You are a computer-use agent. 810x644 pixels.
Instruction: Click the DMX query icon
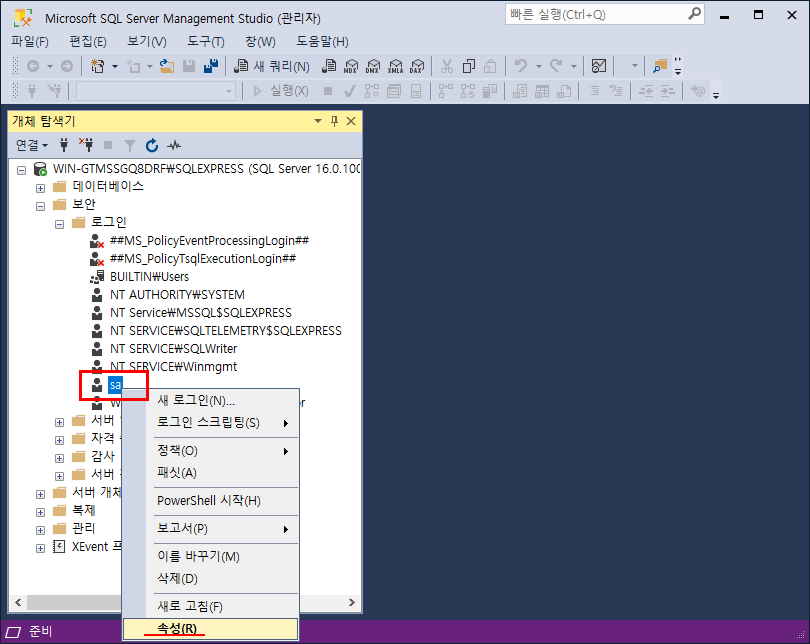(x=372, y=66)
